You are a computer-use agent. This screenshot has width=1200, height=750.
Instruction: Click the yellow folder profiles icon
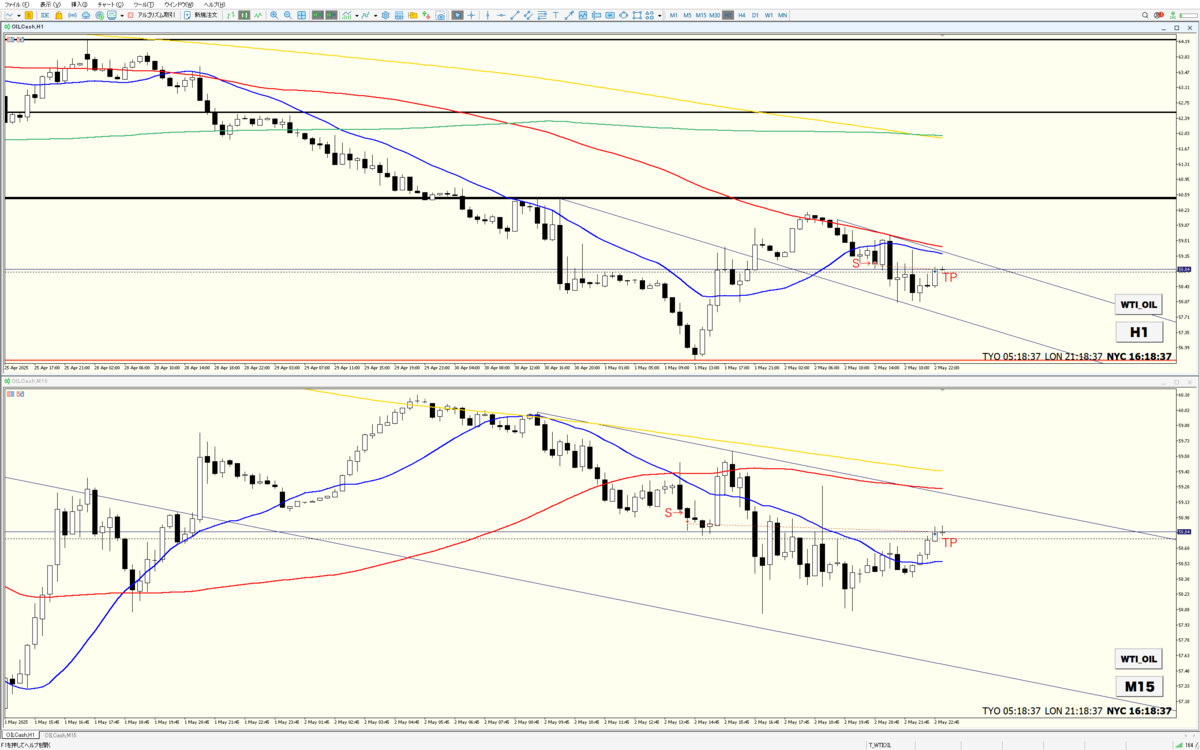[413, 15]
